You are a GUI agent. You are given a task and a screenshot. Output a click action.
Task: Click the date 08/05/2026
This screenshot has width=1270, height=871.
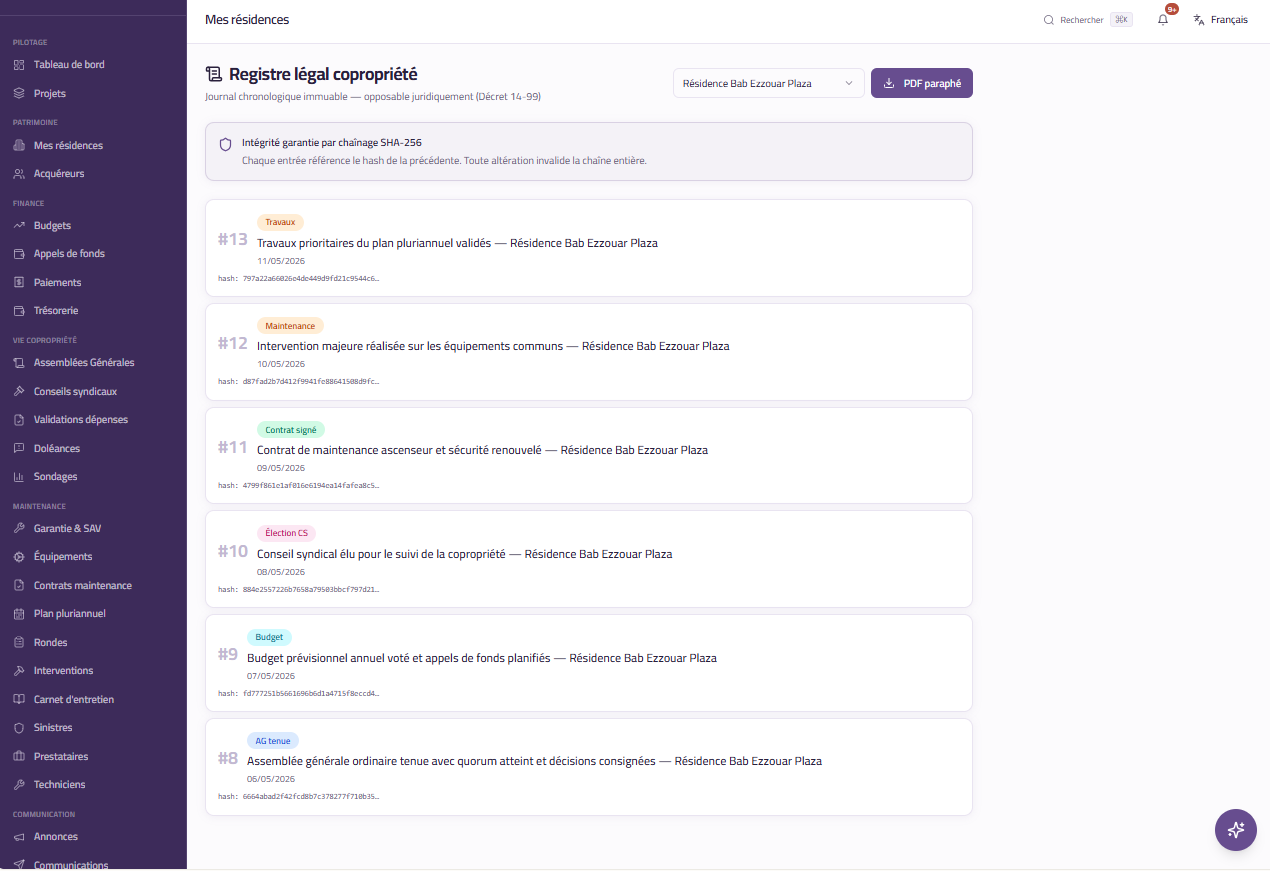click(x=281, y=572)
